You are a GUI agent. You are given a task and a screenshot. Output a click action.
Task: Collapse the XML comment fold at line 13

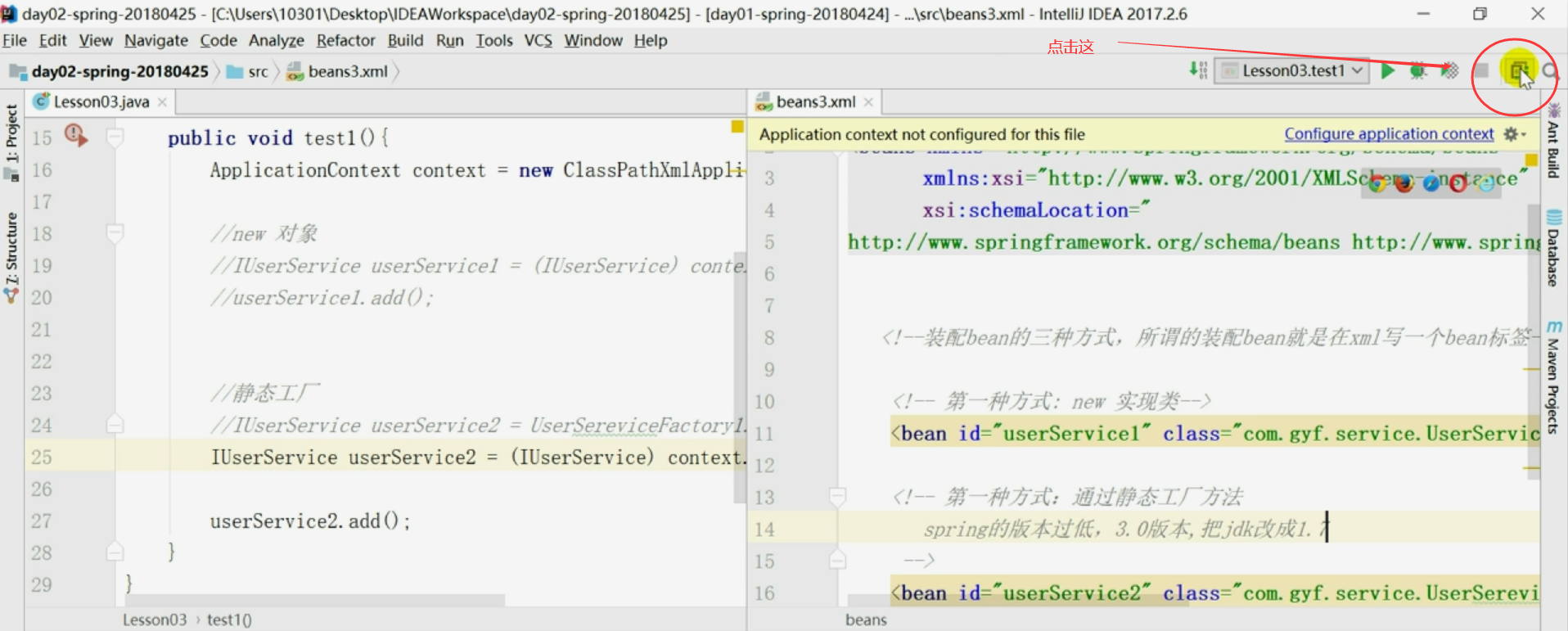(x=837, y=497)
